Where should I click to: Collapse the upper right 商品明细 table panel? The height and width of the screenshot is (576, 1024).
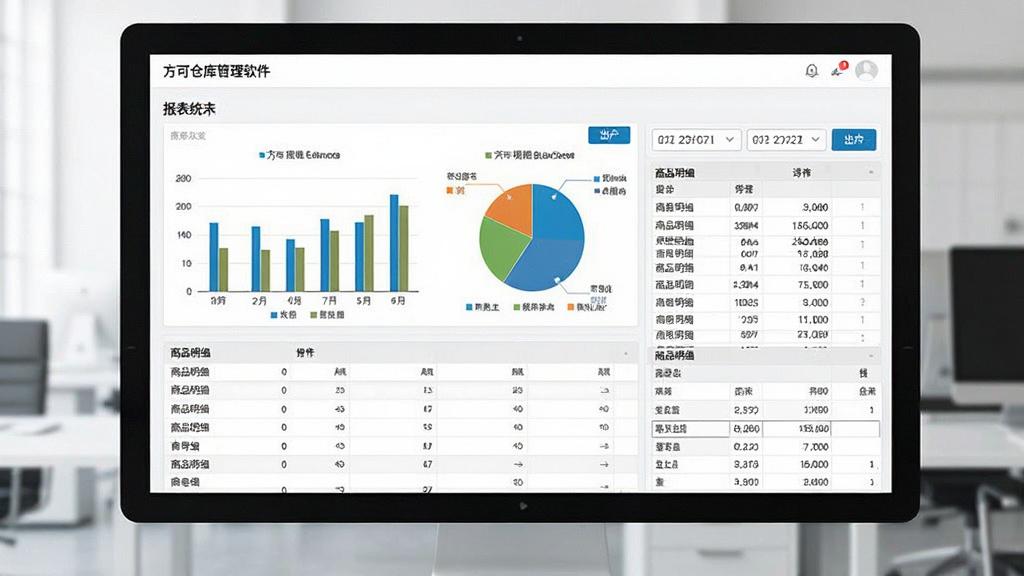[x=871, y=172]
